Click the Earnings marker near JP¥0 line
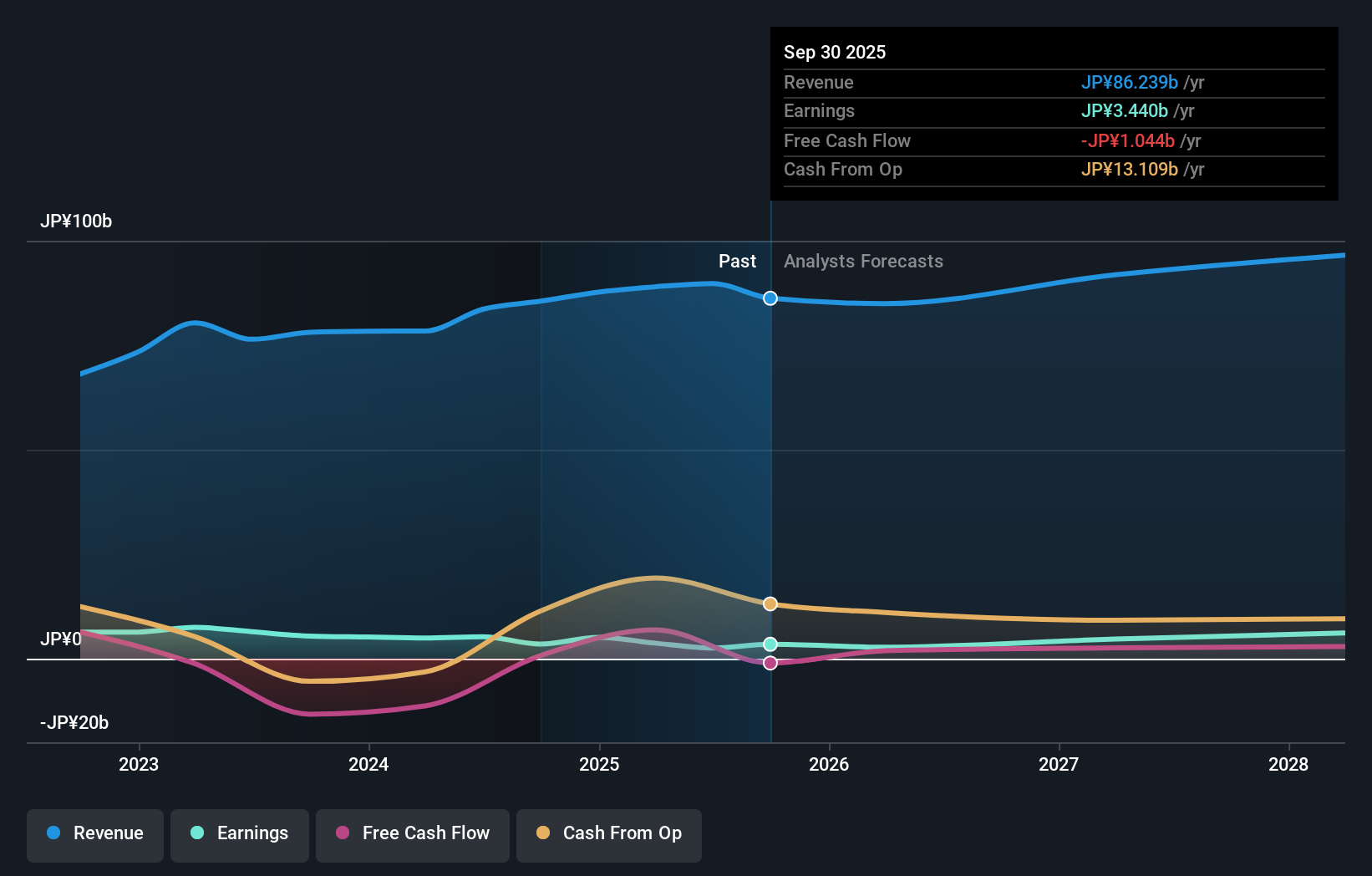The width and height of the screenshot is (1372, 876). coord(770,644)
